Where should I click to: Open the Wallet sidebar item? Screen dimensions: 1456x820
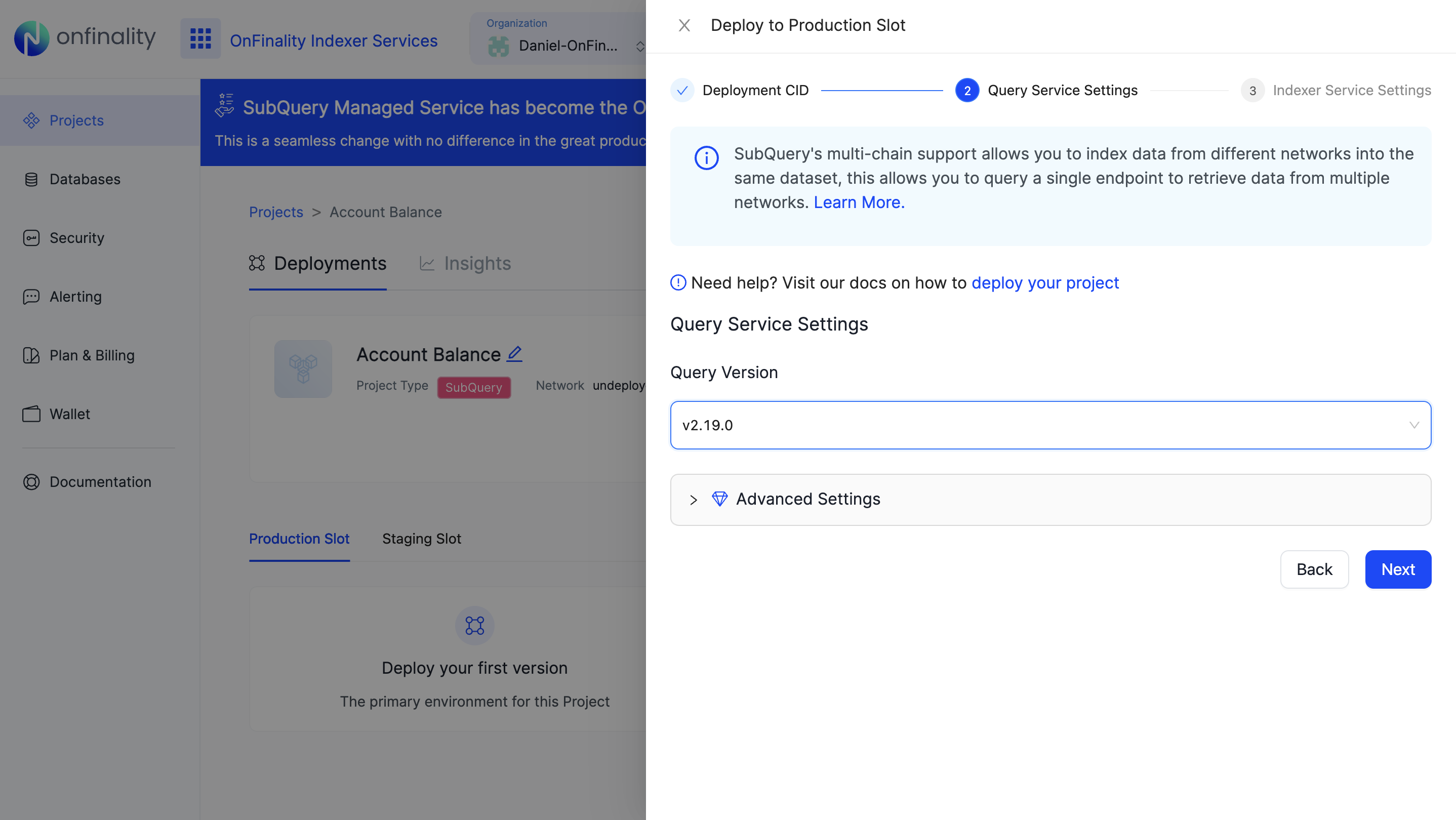(69, 414)
